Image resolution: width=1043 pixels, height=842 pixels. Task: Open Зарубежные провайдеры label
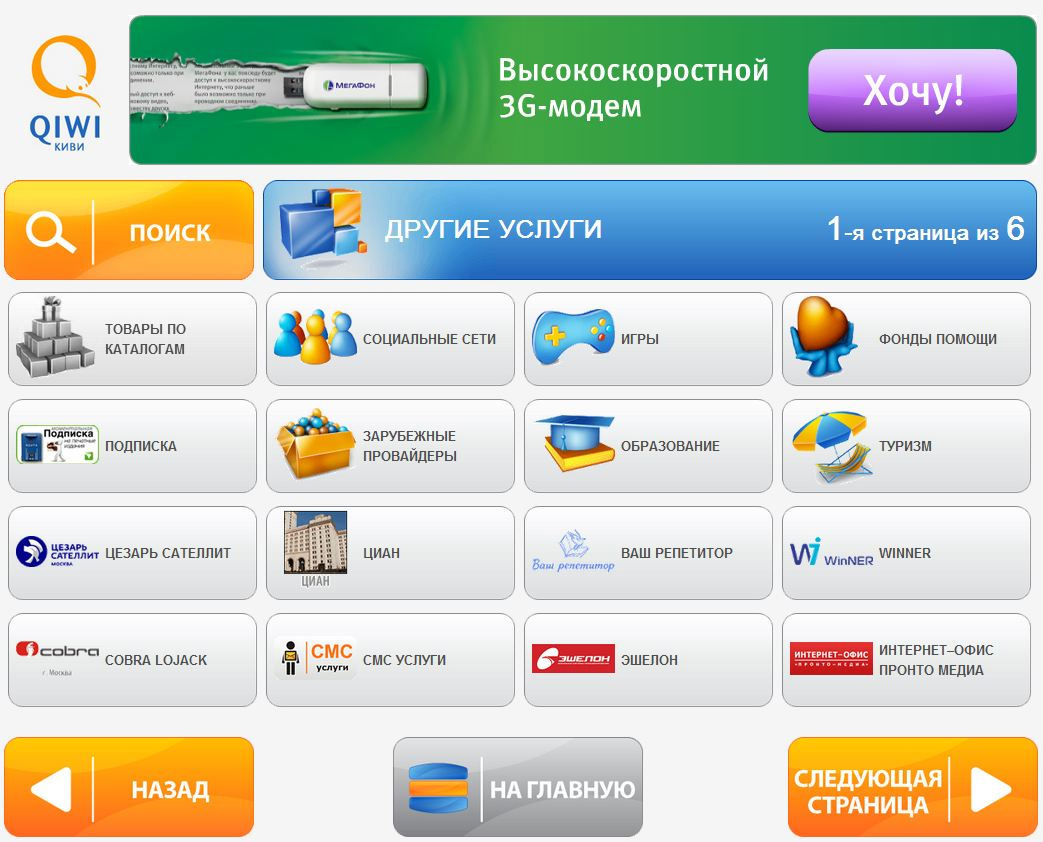coord(409,446)
